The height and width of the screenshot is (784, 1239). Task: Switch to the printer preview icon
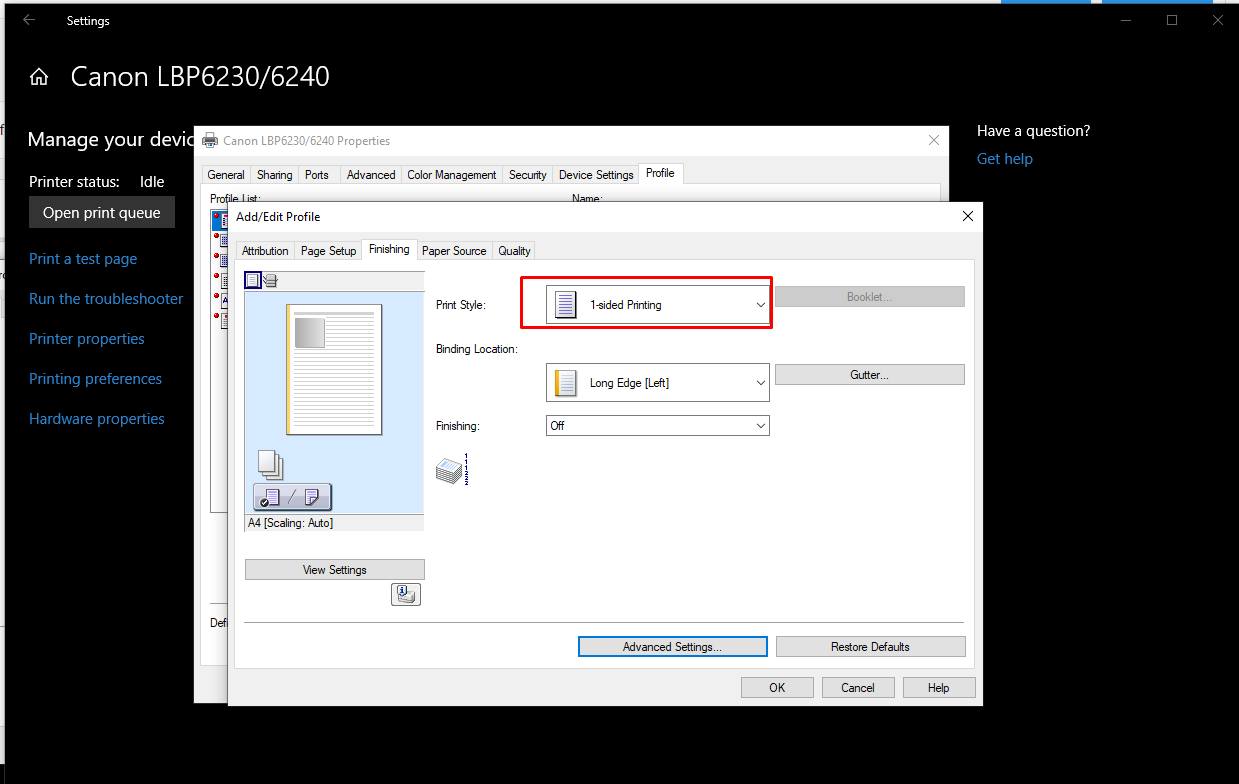click(270, 280)
